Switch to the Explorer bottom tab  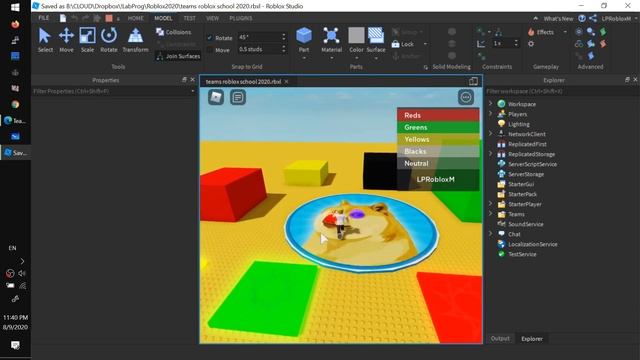[x=532, y=338]
